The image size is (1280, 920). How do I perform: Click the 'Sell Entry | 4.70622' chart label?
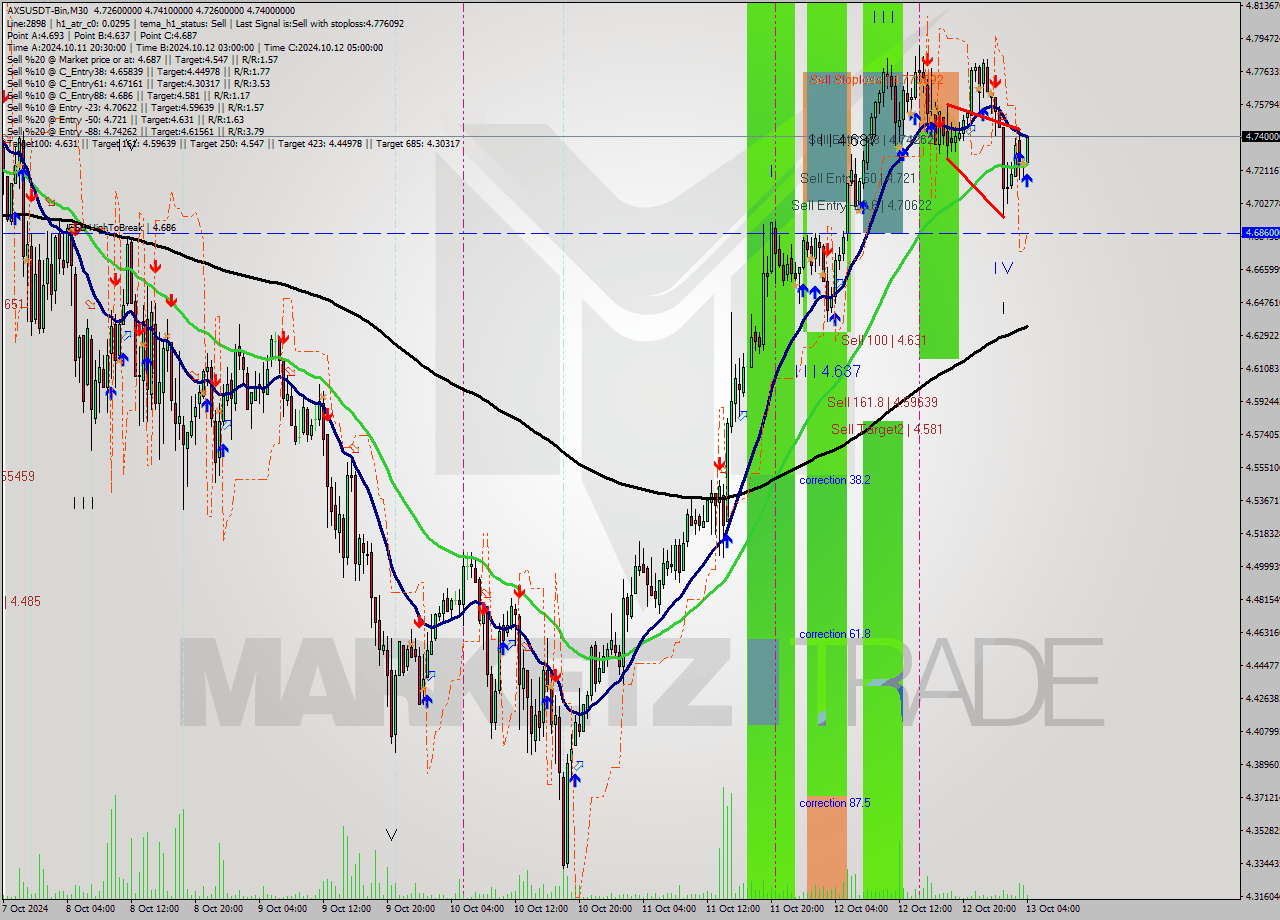tap(861, 205)
